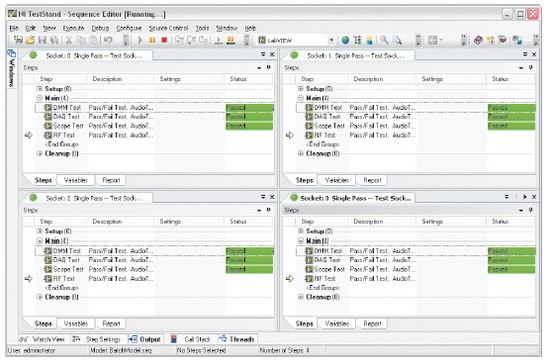Toggle the pin on Socket 1 Steps pane
Screen dimensions: 550x364
pyautogui.click(x=531, y=67)
